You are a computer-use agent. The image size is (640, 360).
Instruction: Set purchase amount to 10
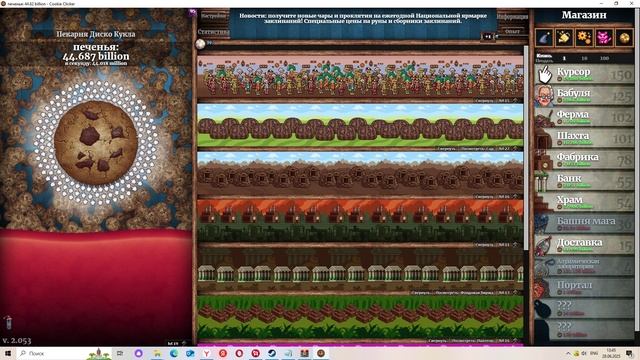pos(584,58)
